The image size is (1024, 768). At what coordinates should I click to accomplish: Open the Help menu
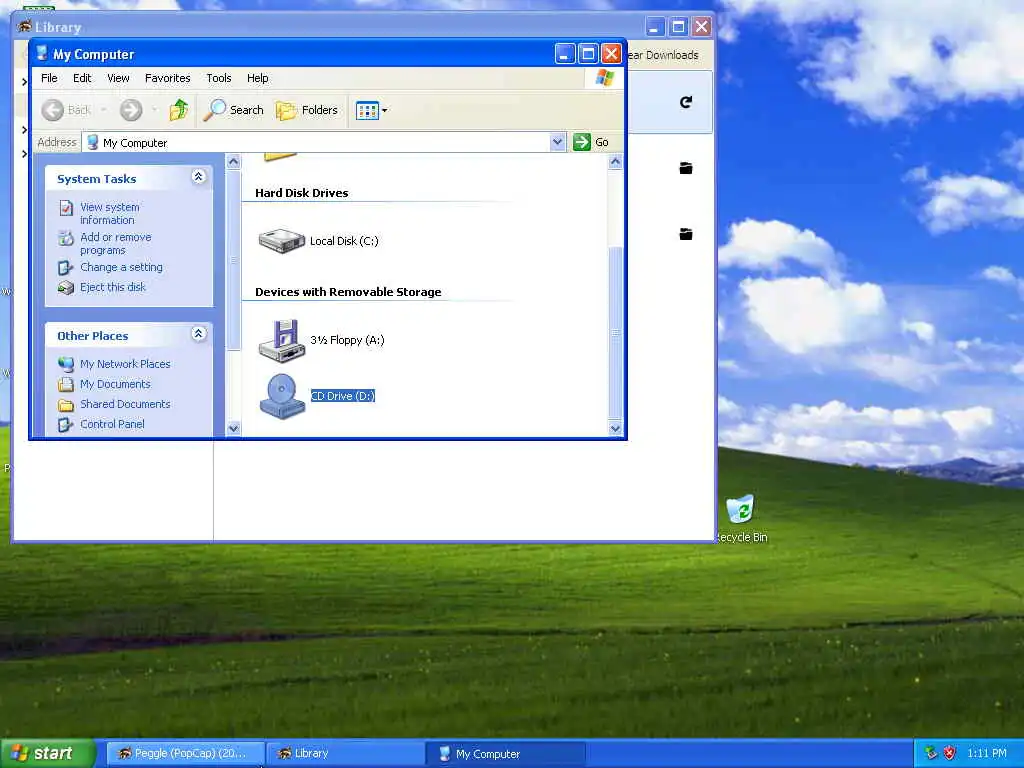point(257,78)
